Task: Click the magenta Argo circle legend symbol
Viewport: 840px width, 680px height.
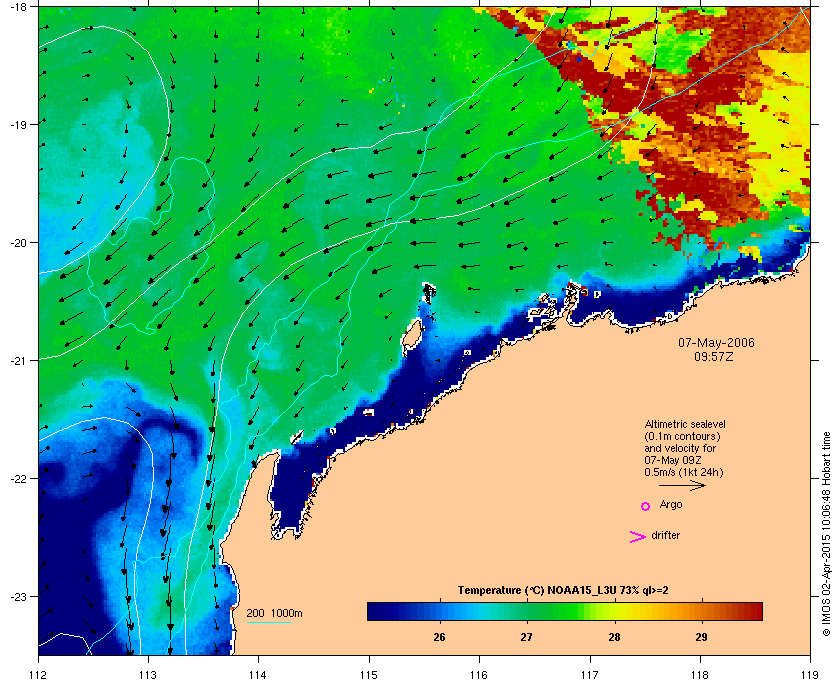Action: [646, 506]
